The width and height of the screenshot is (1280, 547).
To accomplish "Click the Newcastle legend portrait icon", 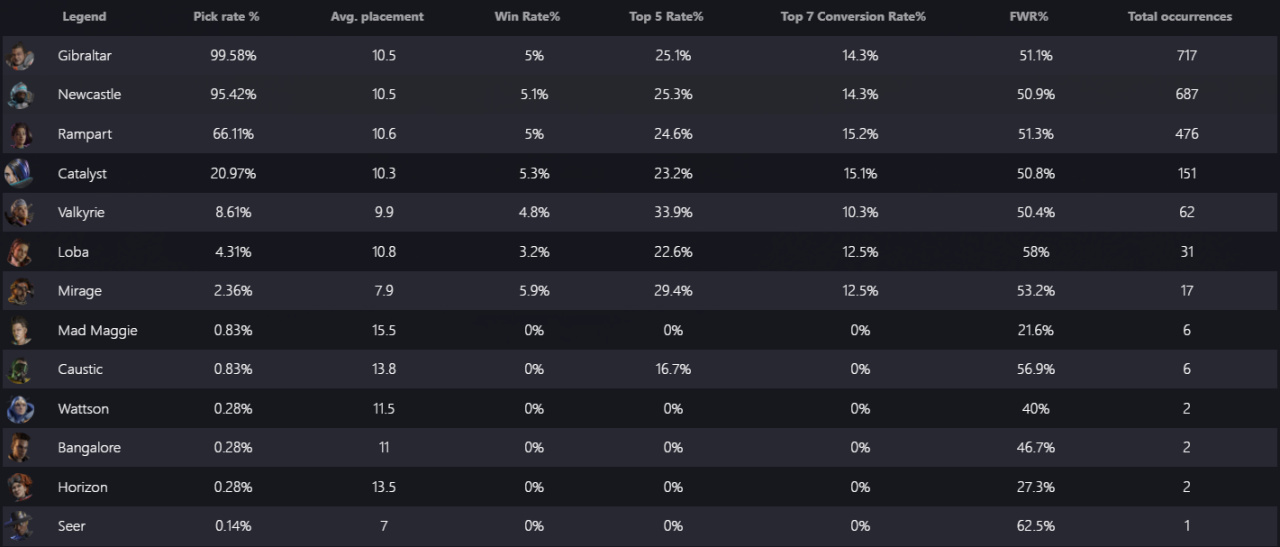I will click(x=20, y=95).
